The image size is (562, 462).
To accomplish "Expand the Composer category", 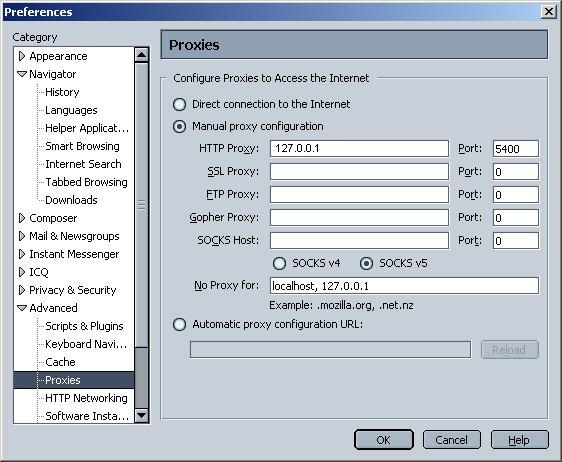I will click(22, 218).
